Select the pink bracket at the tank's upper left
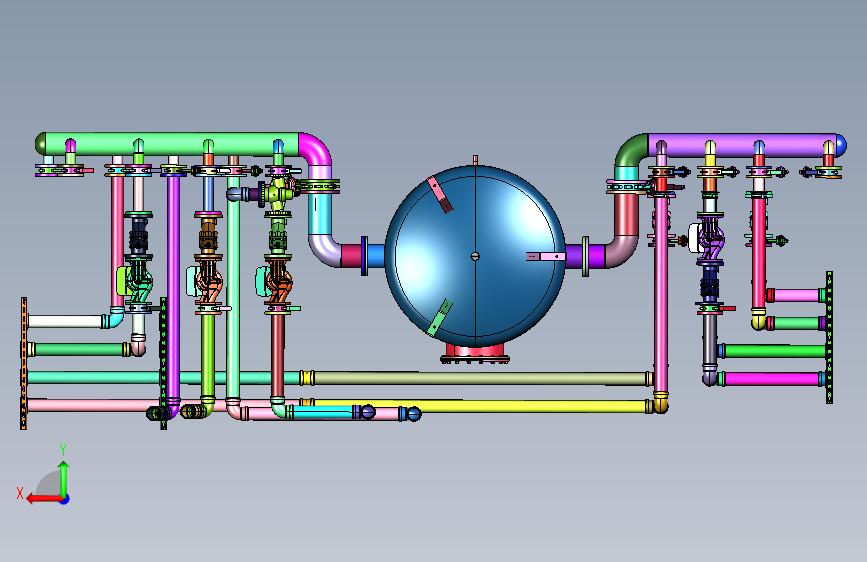867x562 pixels. coord(440,194)
